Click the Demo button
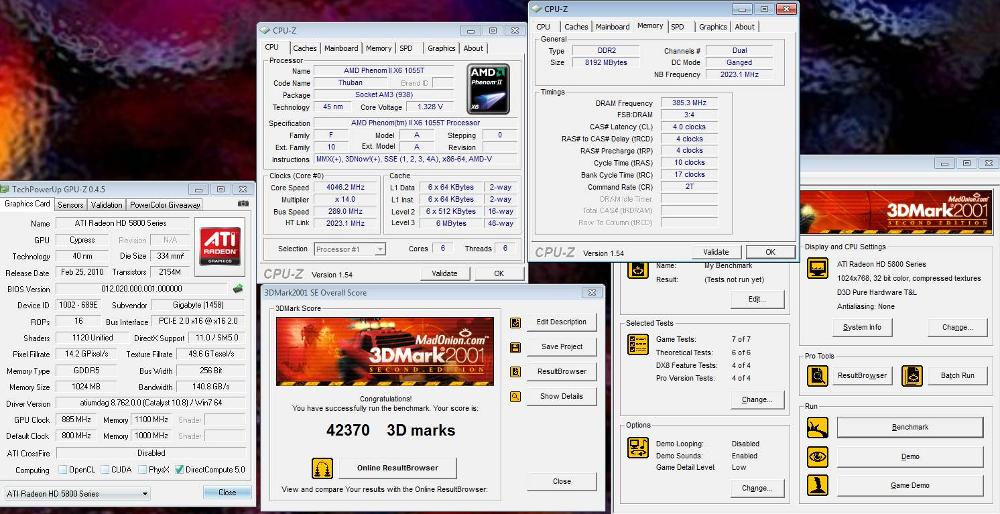Image resolution: width=1000 pixels, height=514 pixels. click(x=910, y=457)
